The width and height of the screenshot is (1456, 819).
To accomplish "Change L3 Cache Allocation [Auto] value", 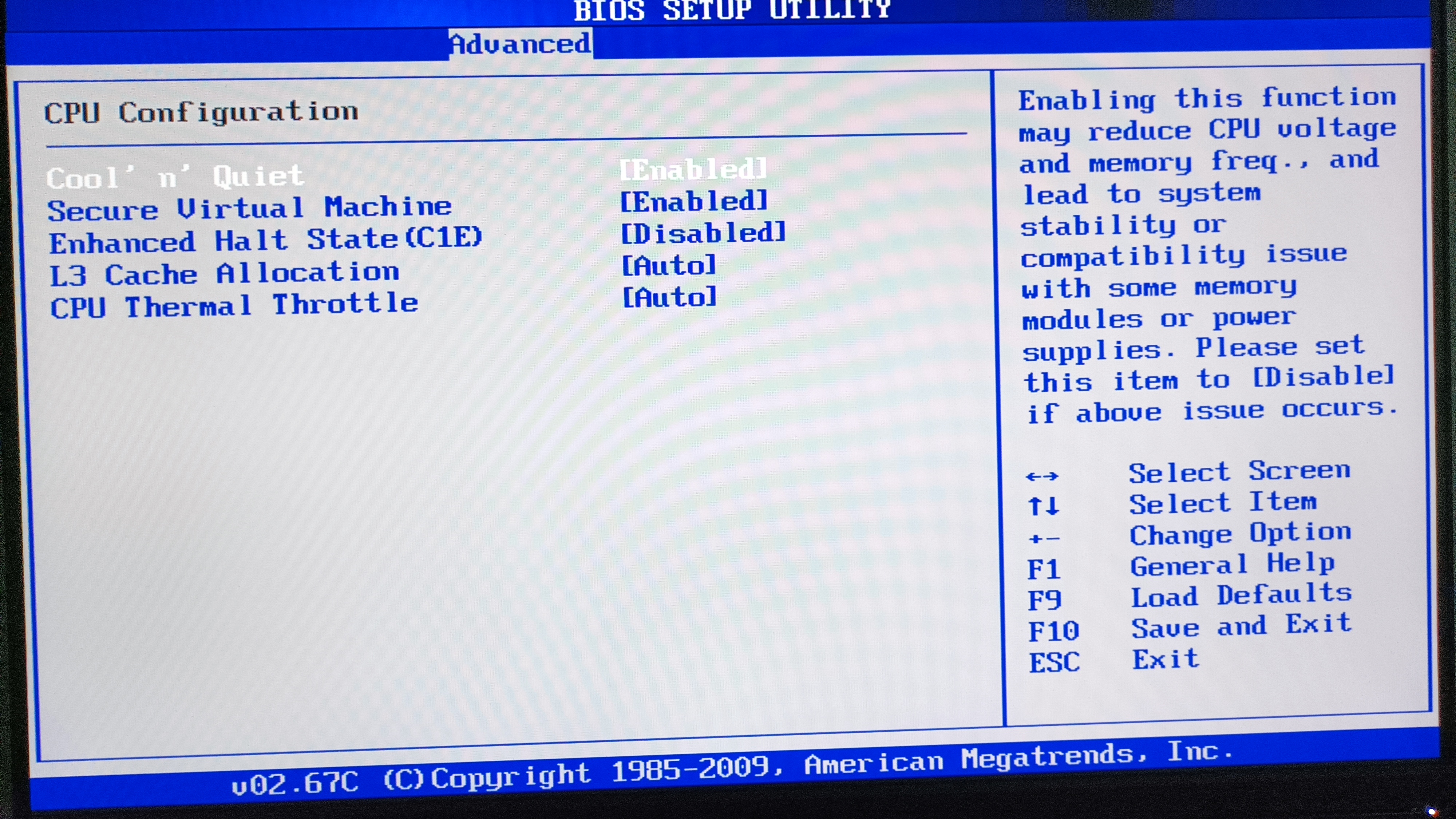I will pyautogui.click(x=669, y=265).
